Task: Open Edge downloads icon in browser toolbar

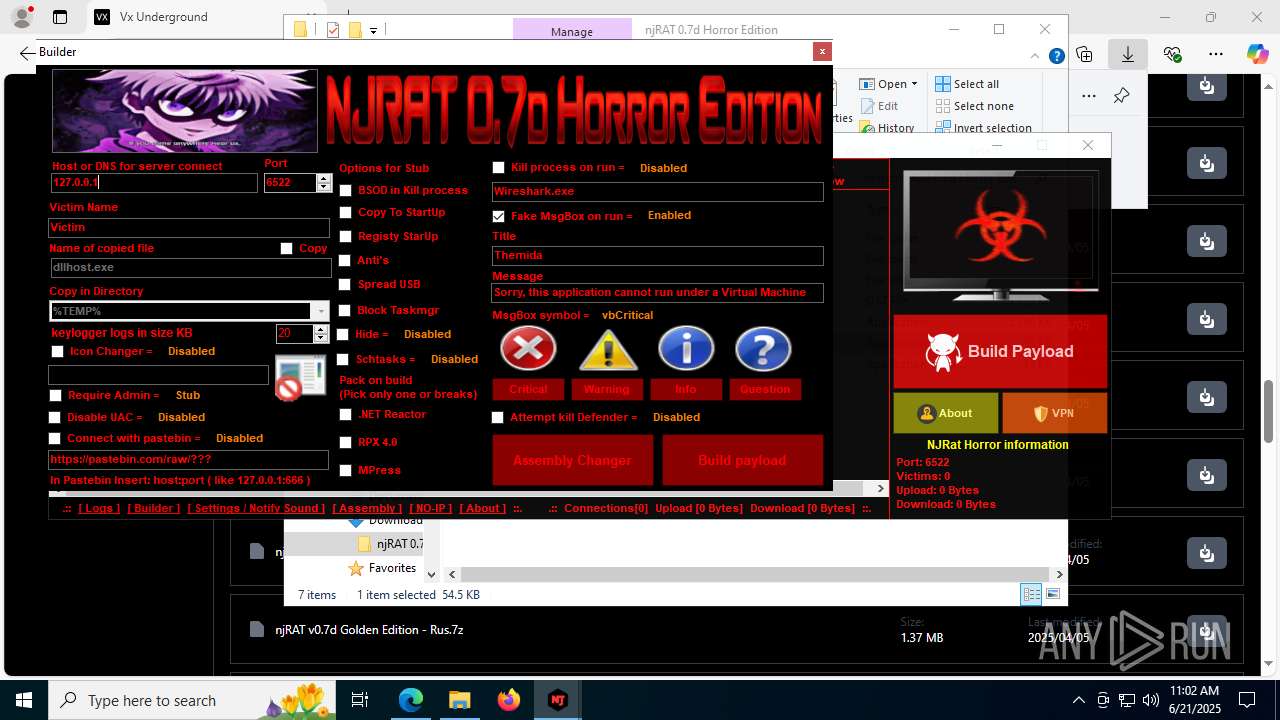Action: coord(1128,55)
